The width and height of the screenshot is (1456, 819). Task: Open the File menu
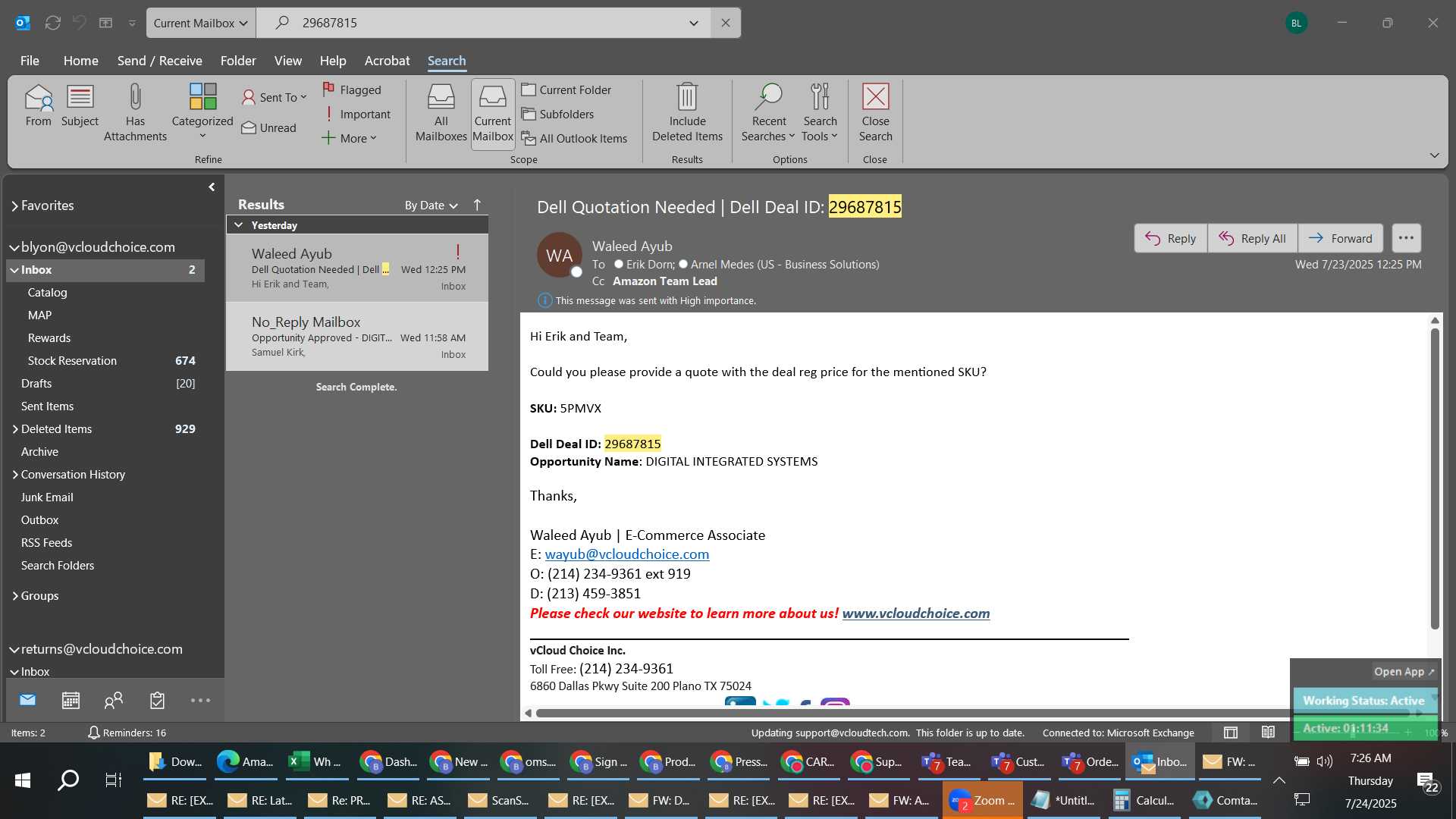pos(30,61)
